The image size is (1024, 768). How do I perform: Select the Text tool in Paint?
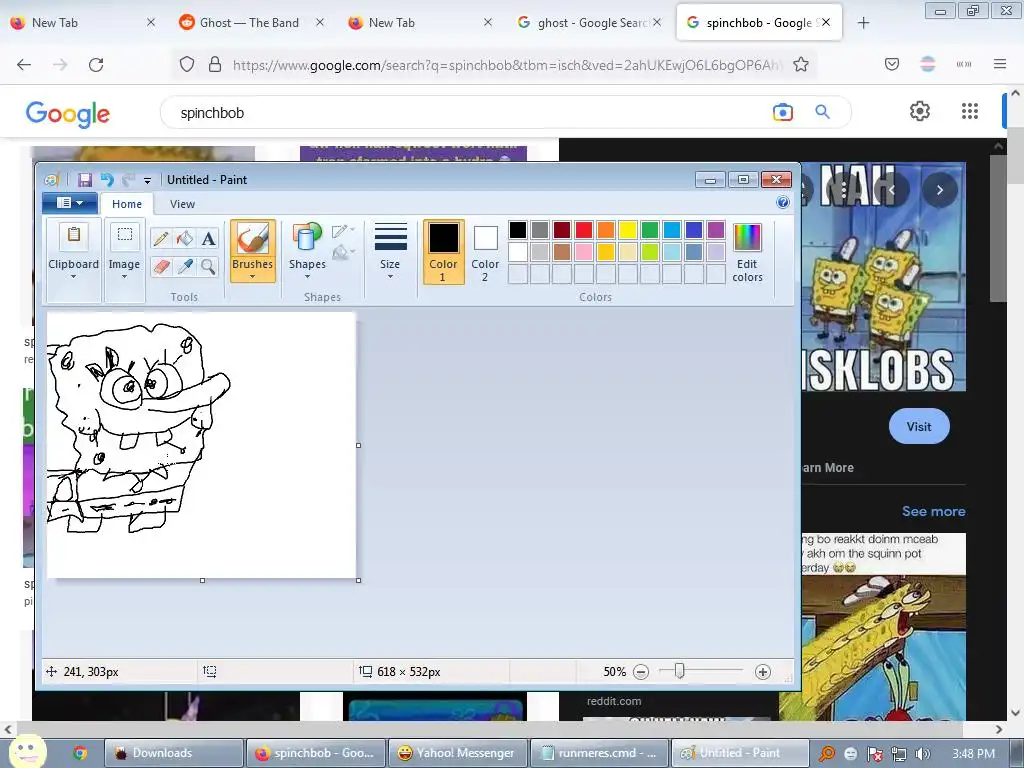click(208, 238)
